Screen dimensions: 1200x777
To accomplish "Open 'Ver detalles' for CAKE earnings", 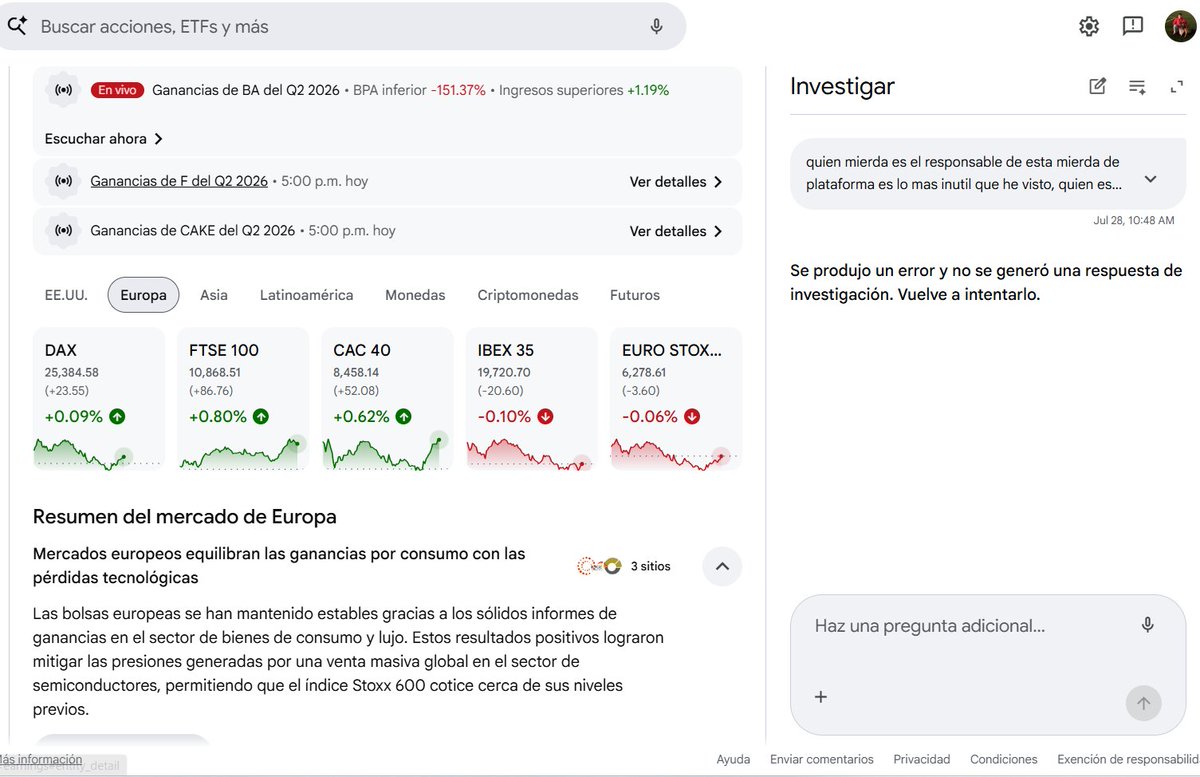I will click(x=676, y=231).
